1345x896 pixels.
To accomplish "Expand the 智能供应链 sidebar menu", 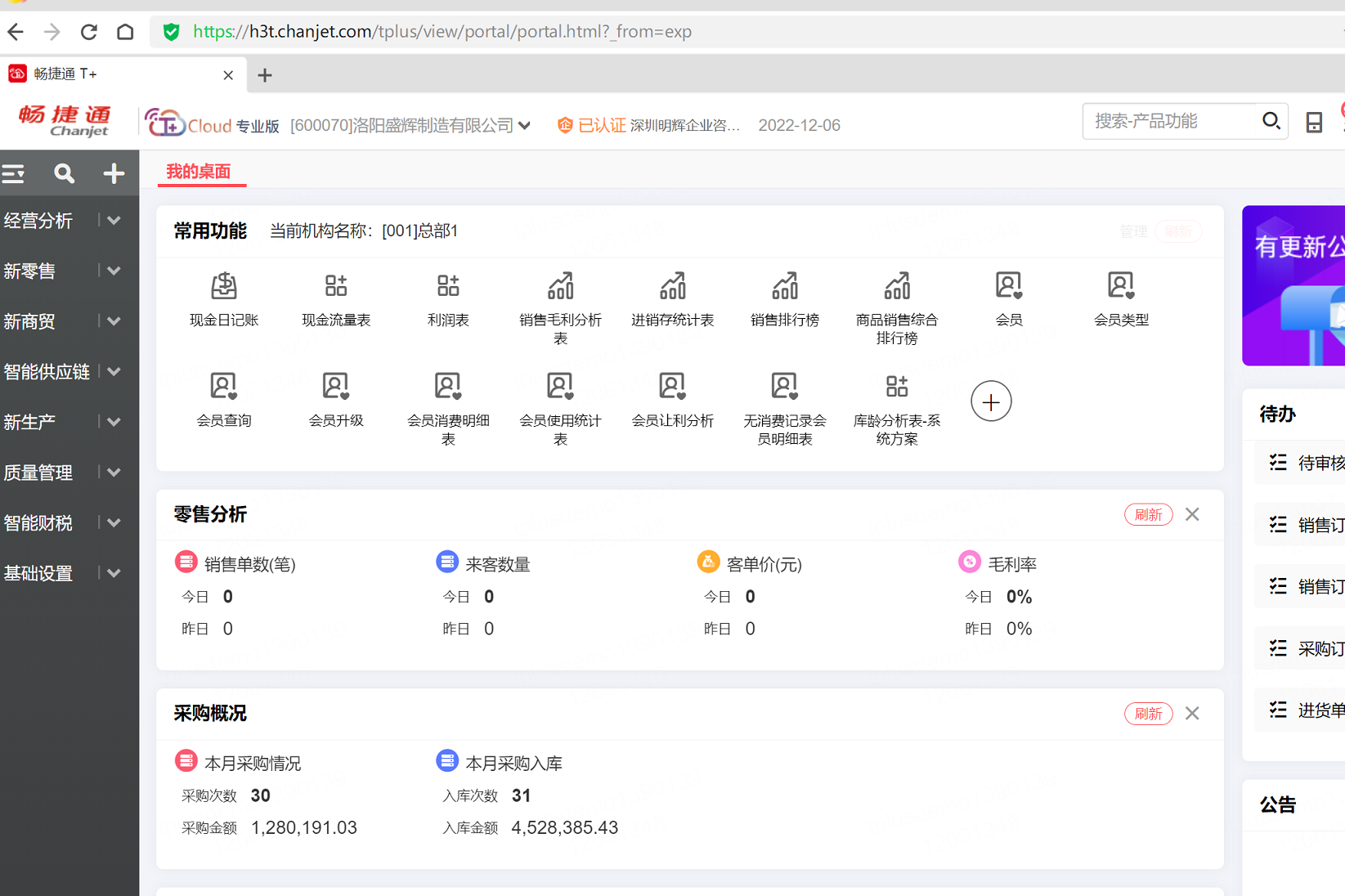I will [114, 372].
